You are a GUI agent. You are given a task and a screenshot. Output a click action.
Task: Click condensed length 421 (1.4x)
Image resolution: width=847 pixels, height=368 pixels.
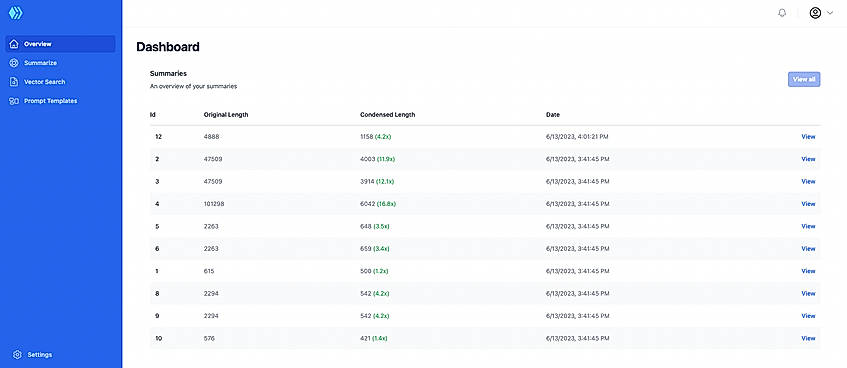pos(373,338)
